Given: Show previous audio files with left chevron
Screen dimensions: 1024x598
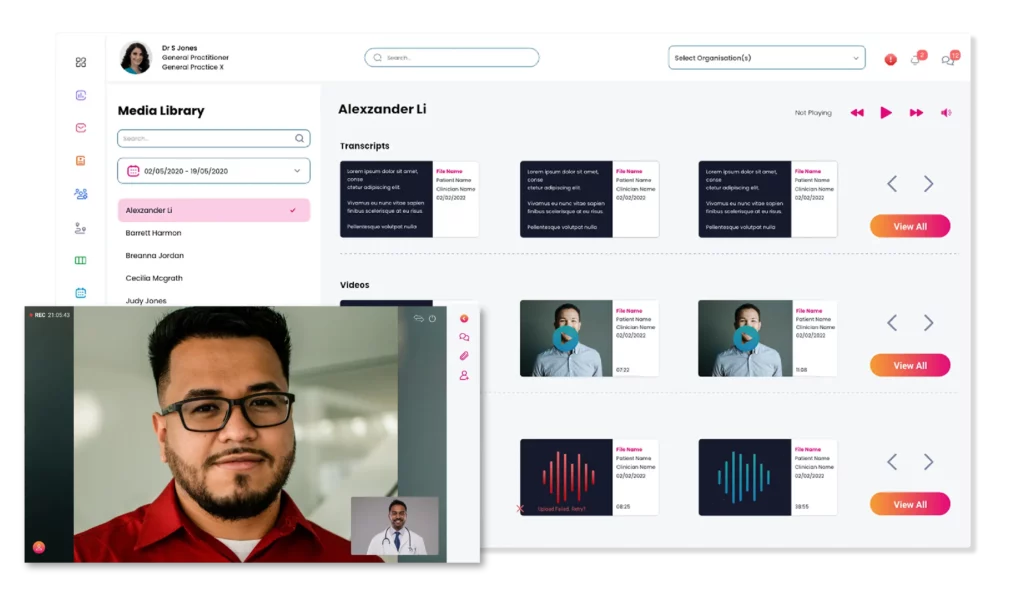Looking at the screenshot, I should click(x=892, y=462).
